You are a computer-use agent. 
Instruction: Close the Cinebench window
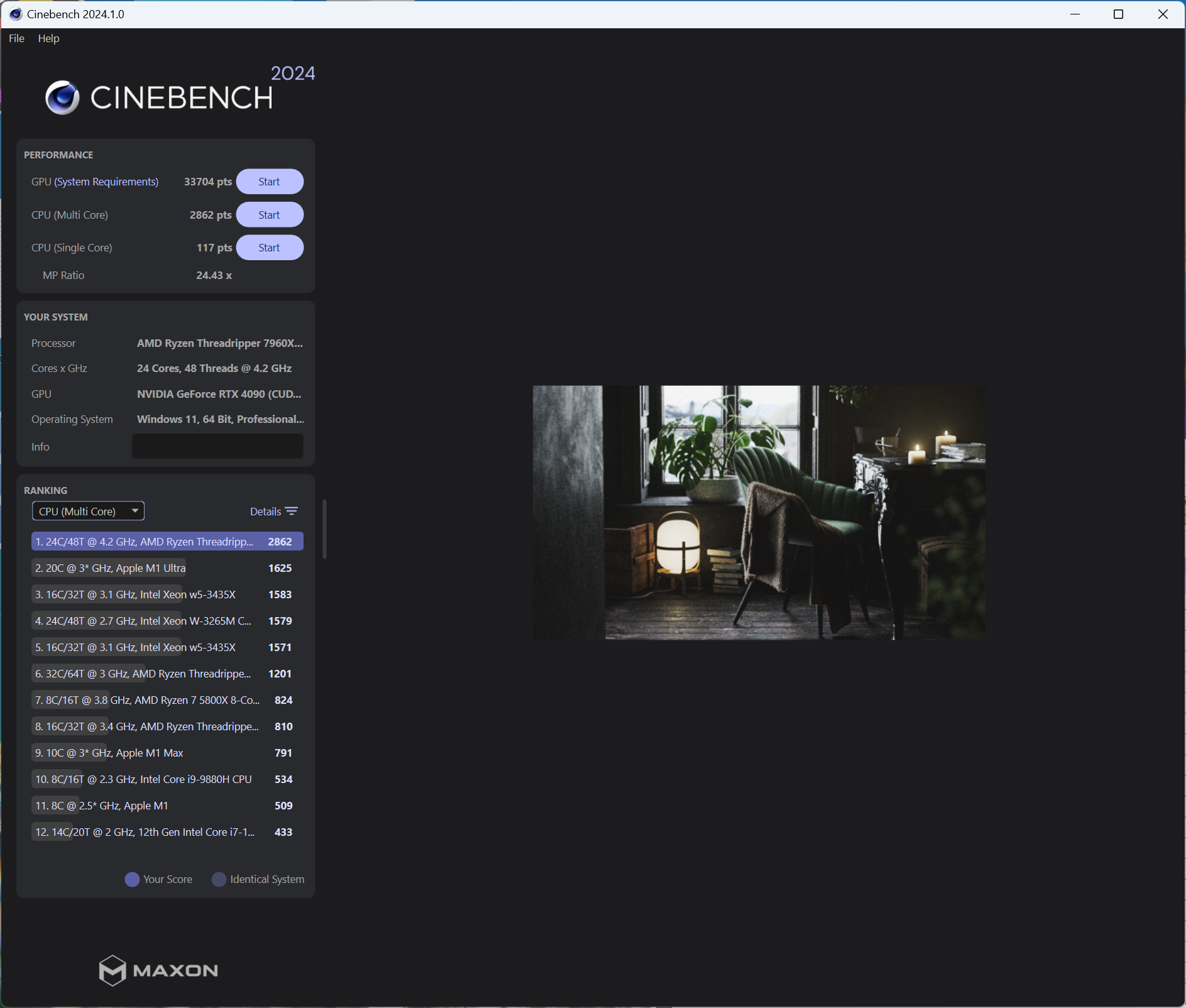pos(1163,14)
